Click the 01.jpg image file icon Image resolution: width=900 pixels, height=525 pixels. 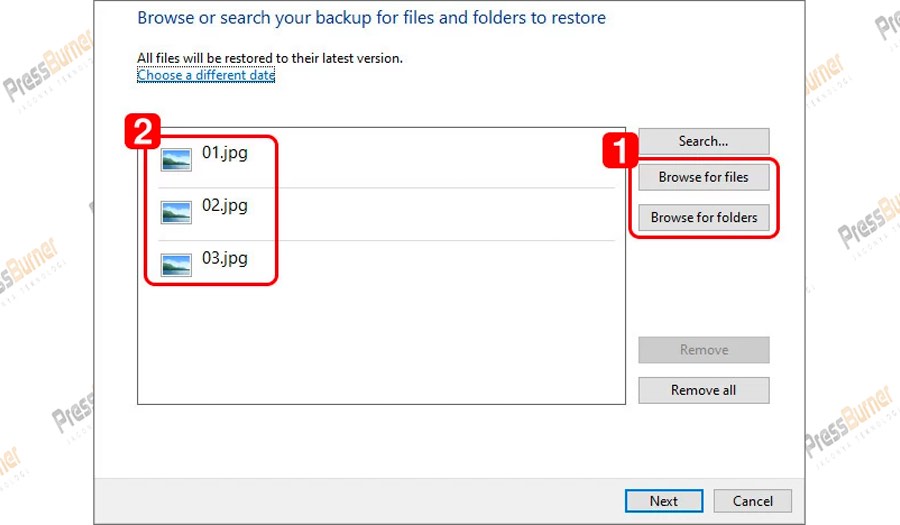(176, 159)
